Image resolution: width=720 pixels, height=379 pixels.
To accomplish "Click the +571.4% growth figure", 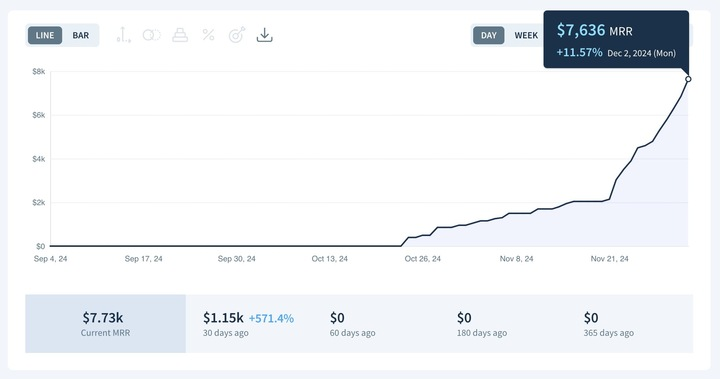I will coord(271,318).
